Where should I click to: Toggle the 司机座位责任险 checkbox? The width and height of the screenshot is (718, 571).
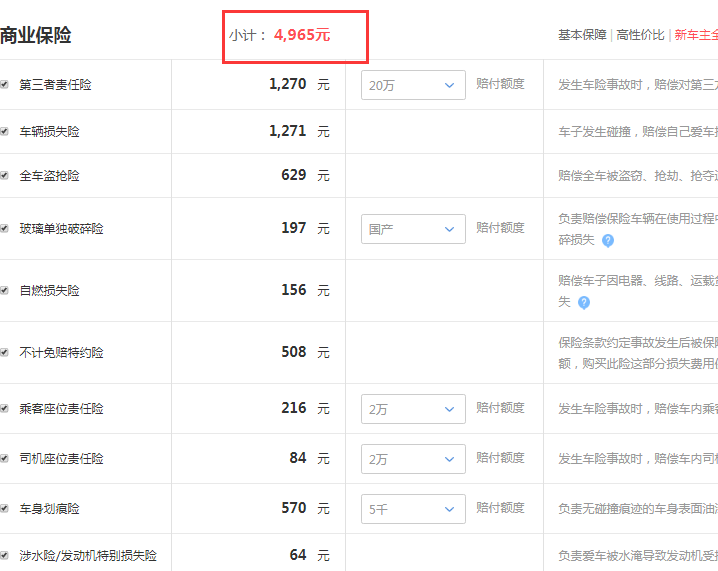pyautogui.click(x=4, y=458)
